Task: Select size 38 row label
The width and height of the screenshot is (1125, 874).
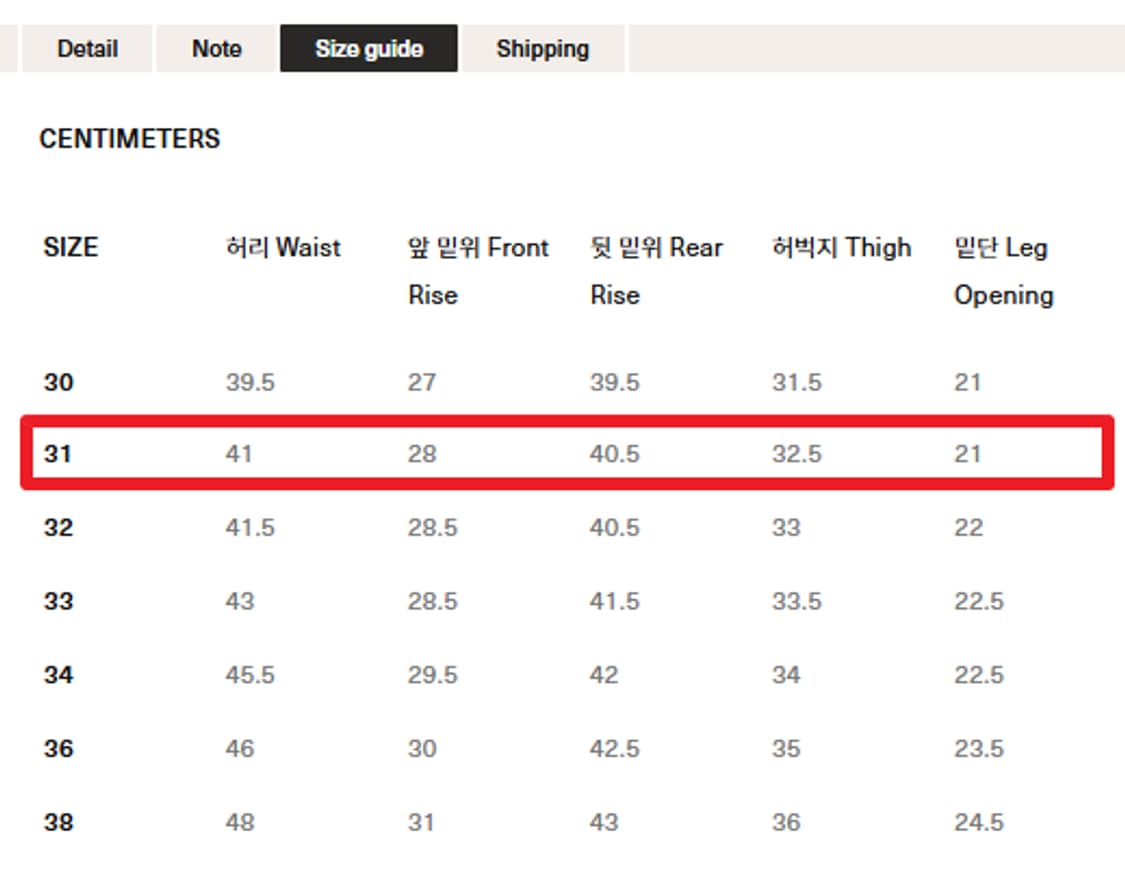Action: (x=59, y=822)
